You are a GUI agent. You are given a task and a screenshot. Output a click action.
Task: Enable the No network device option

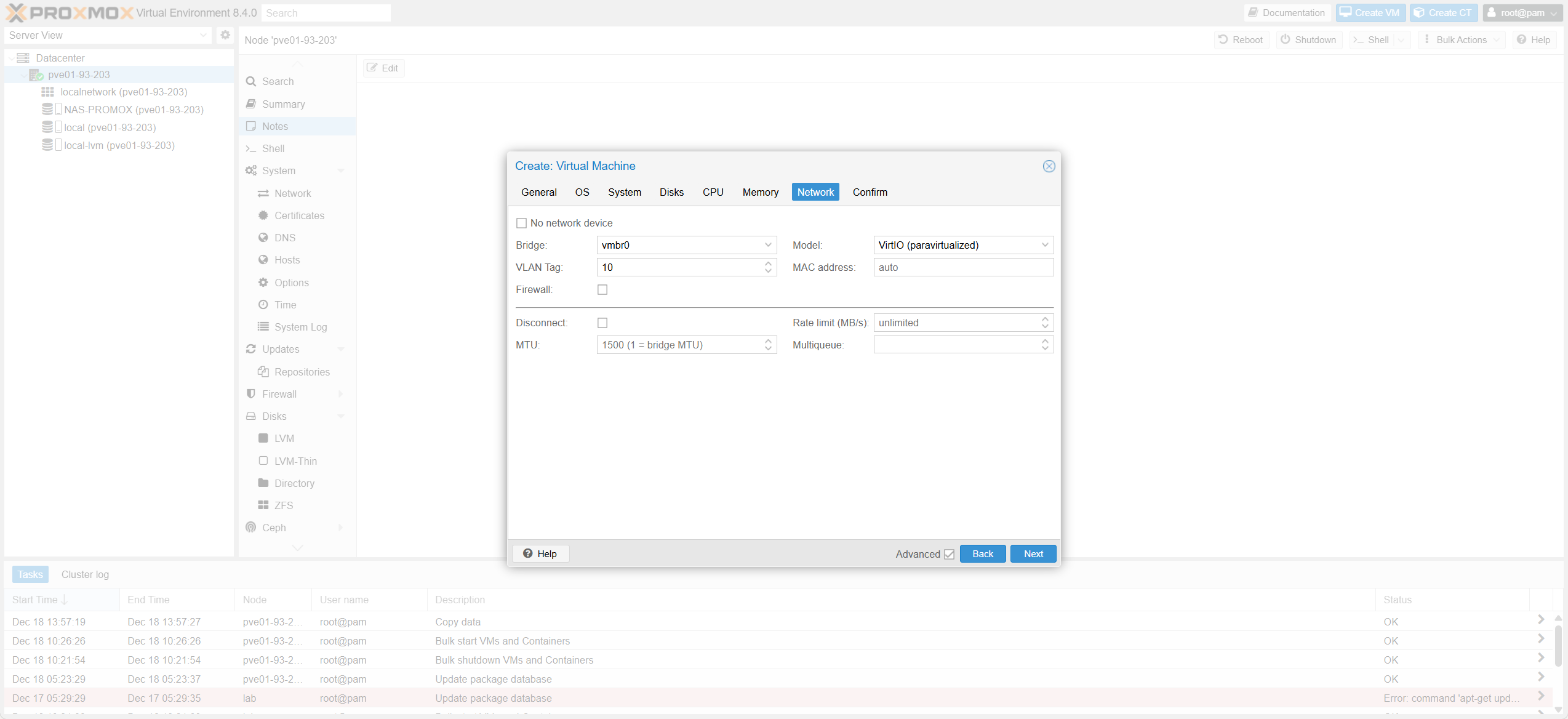[x=522, y=223]
